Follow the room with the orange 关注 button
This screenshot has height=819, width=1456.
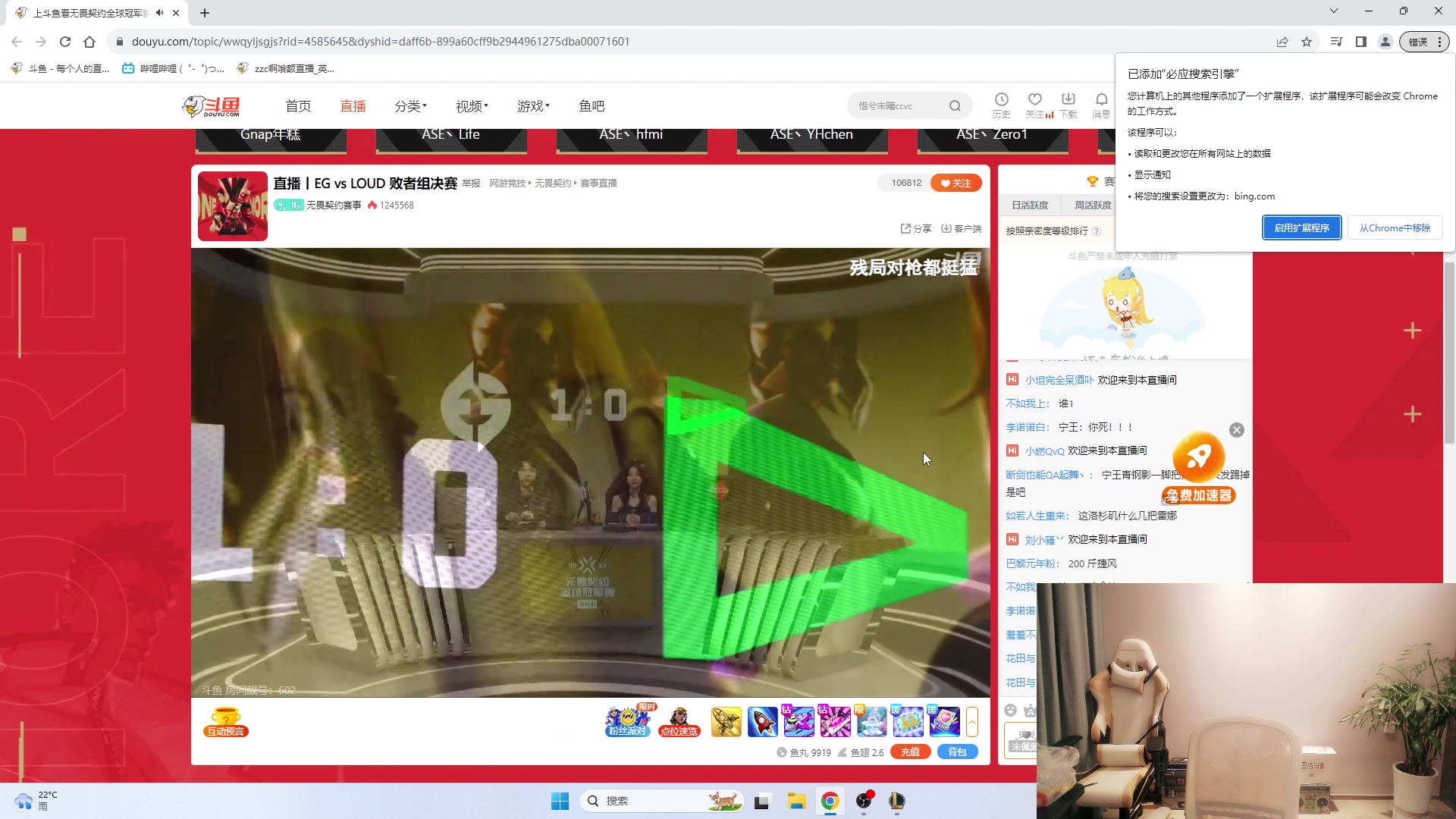pos(956,183)
